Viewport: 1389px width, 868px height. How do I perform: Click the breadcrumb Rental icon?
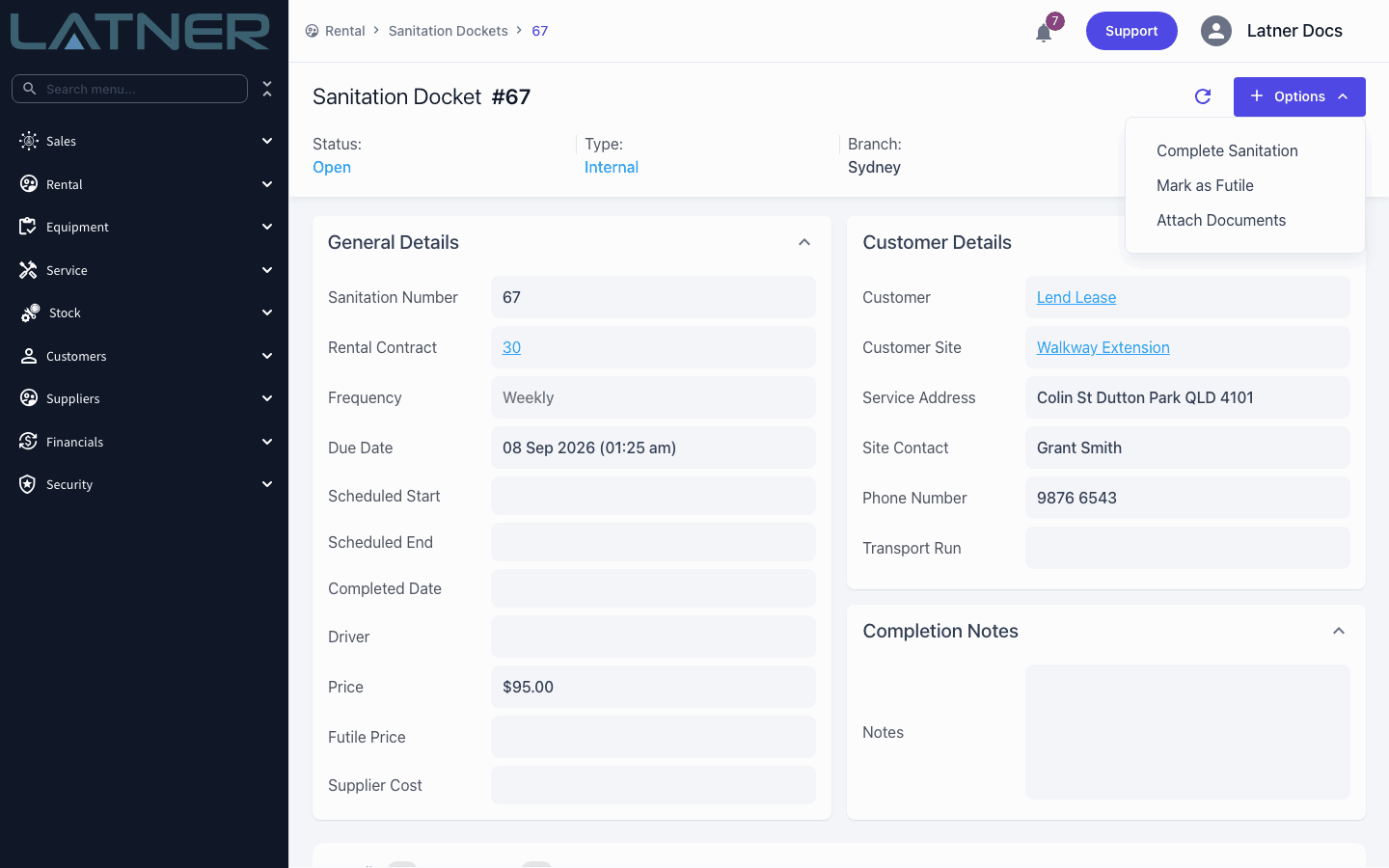coord(312,31)
